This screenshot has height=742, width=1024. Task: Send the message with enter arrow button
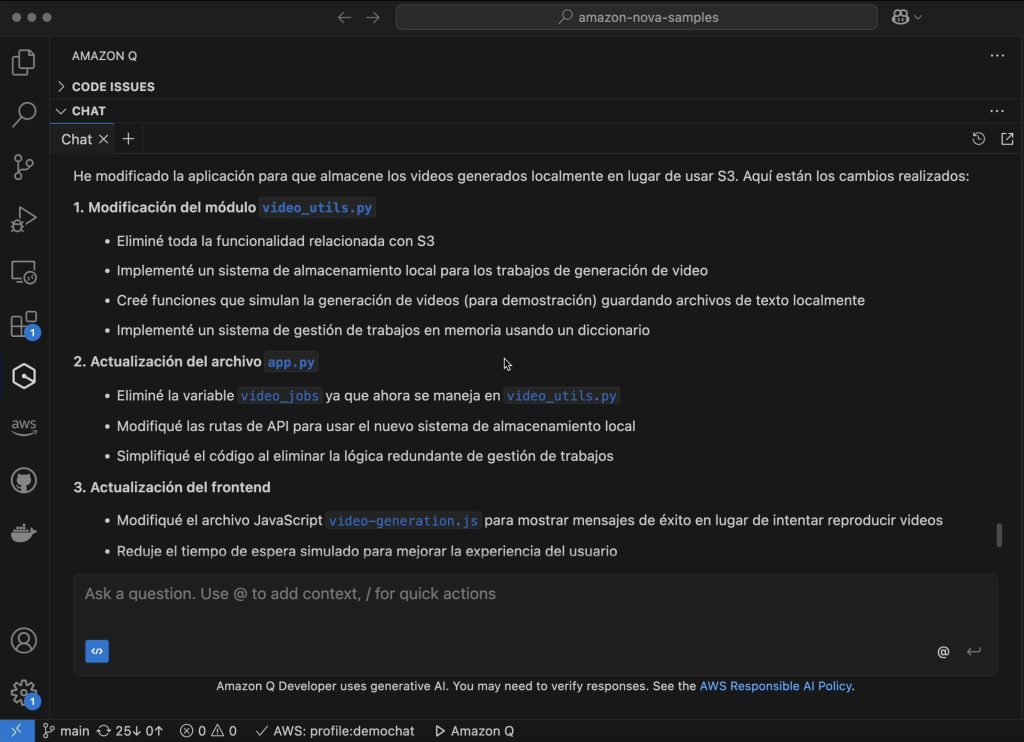(974, 652)
